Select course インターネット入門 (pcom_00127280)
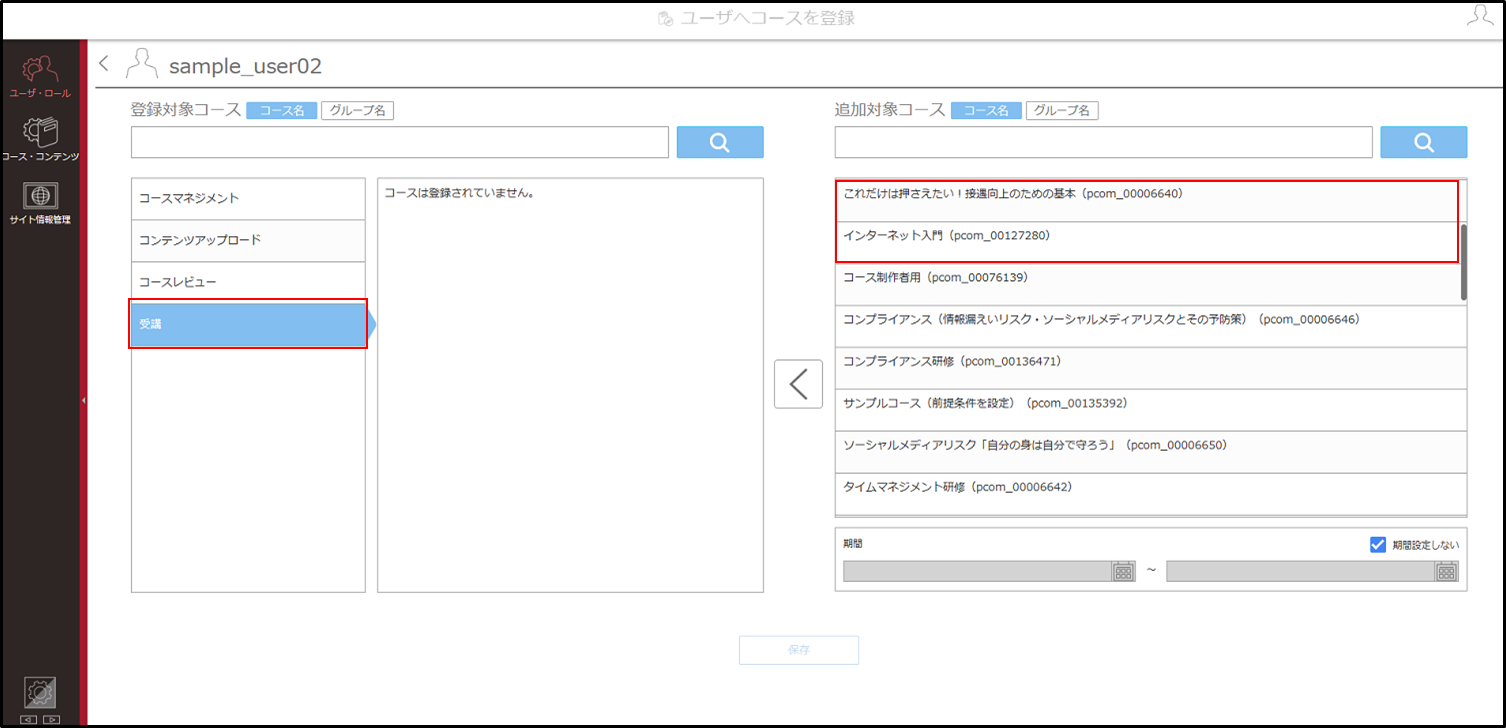Viewport: 1506px width, 728px height. point(1147,242)
